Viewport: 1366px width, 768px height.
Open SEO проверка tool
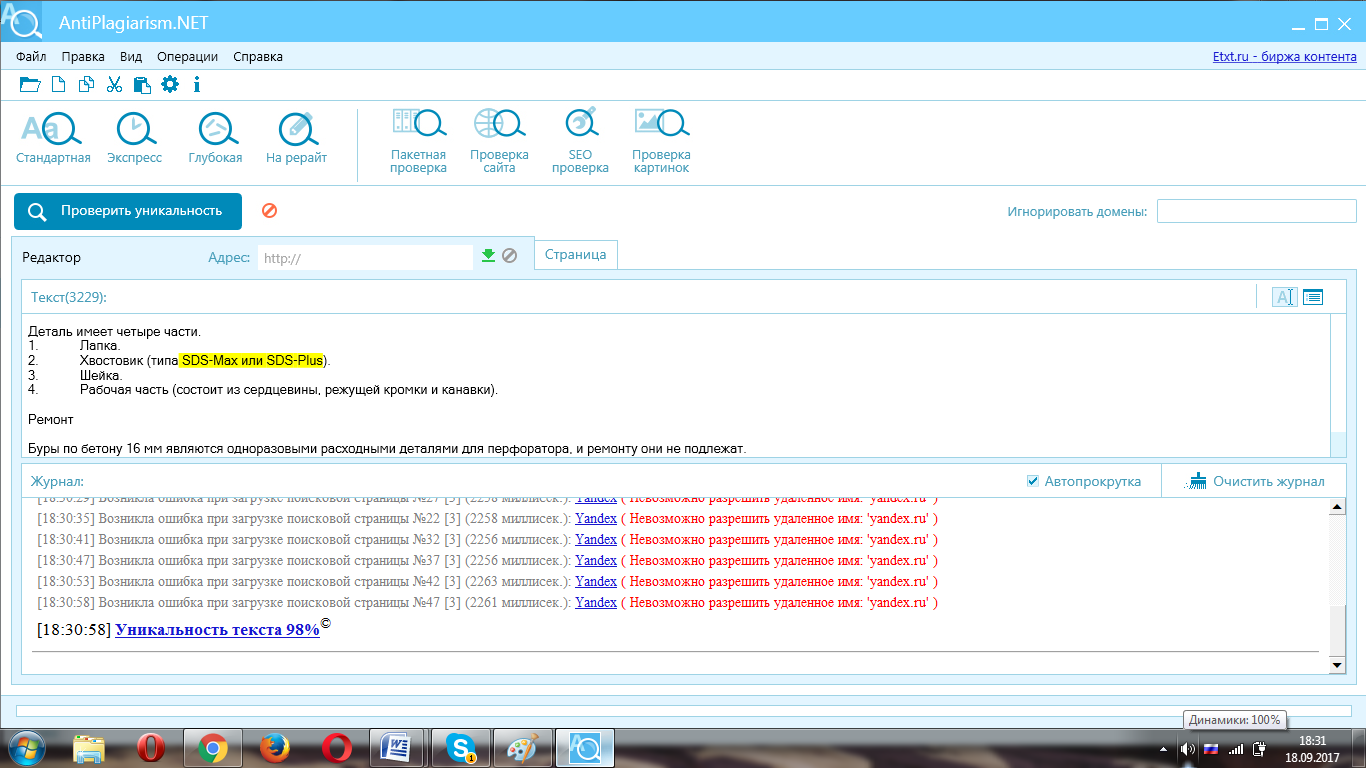click(580, 142)
